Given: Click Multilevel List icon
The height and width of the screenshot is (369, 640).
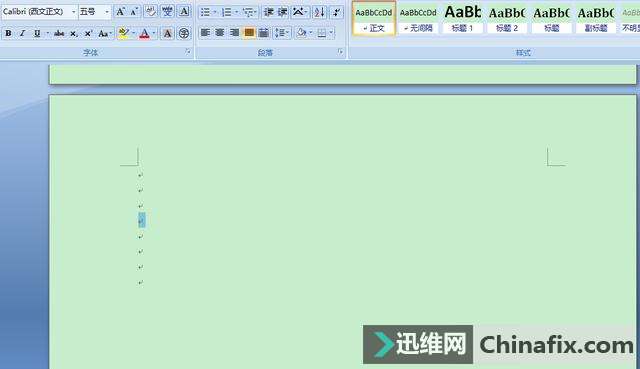Looking at the screenshot, I should [x=248, y=12].
